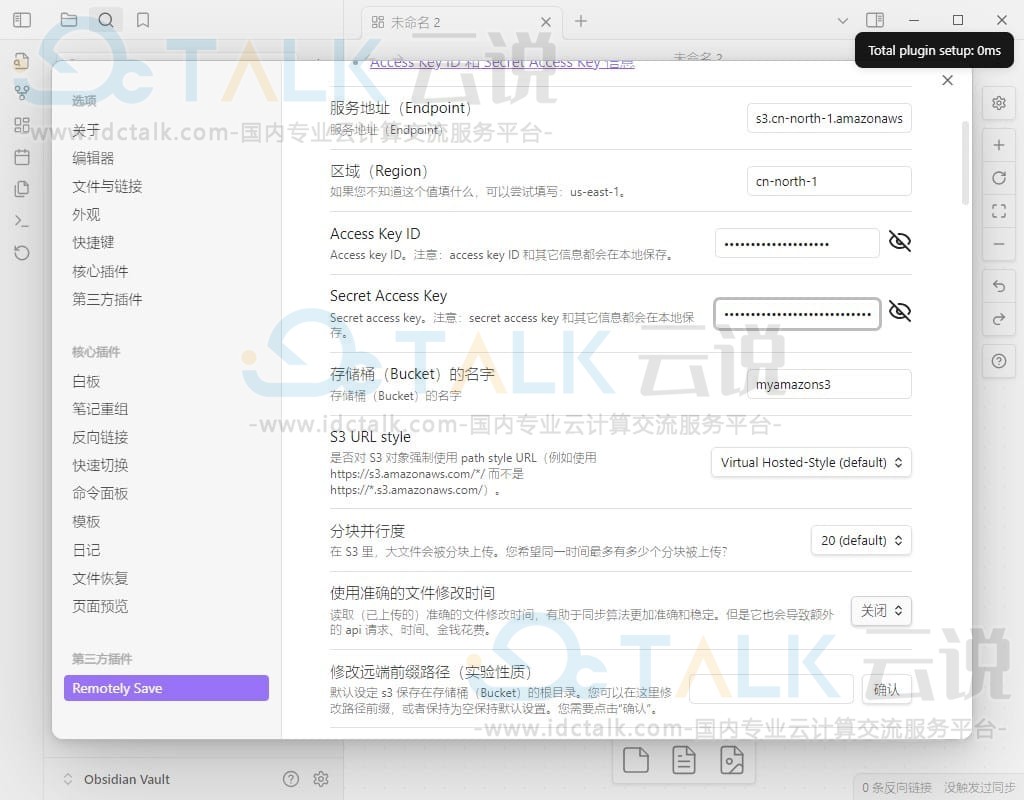
Task: Open the 文件与链接 settings section
Action: click(107, 186)
